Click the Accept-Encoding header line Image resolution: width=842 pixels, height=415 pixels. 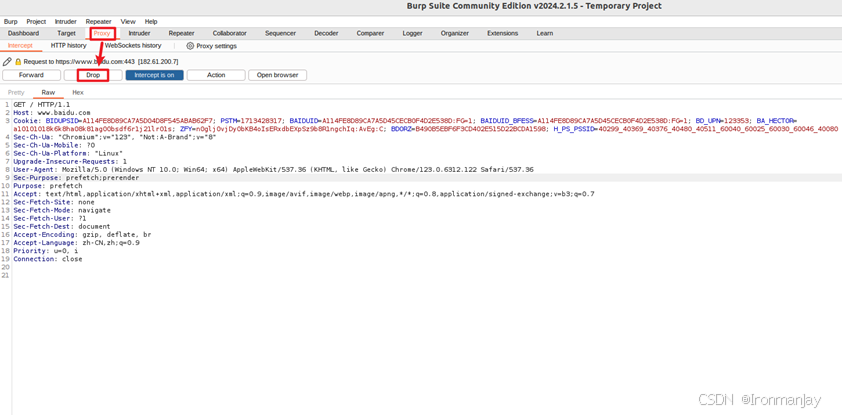(x=82, y=235)
